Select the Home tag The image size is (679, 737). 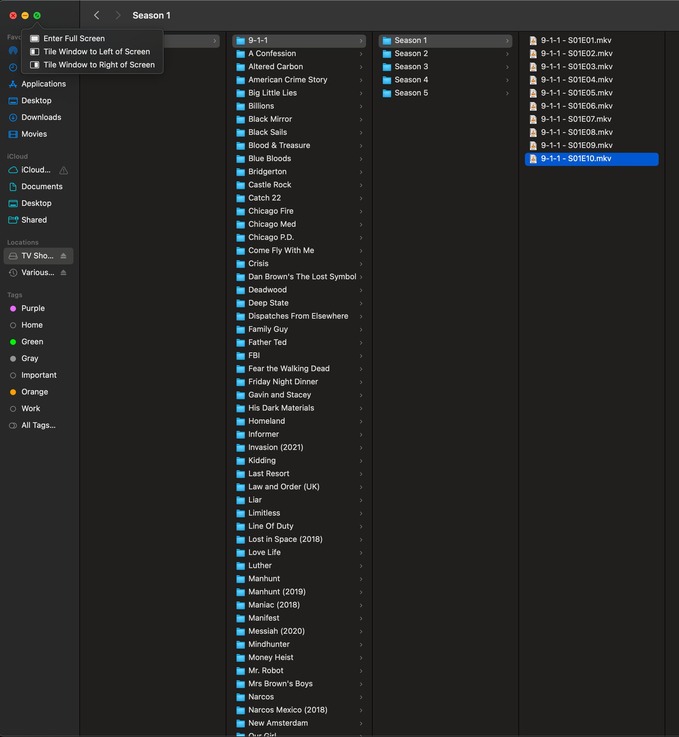coord(38,325)
